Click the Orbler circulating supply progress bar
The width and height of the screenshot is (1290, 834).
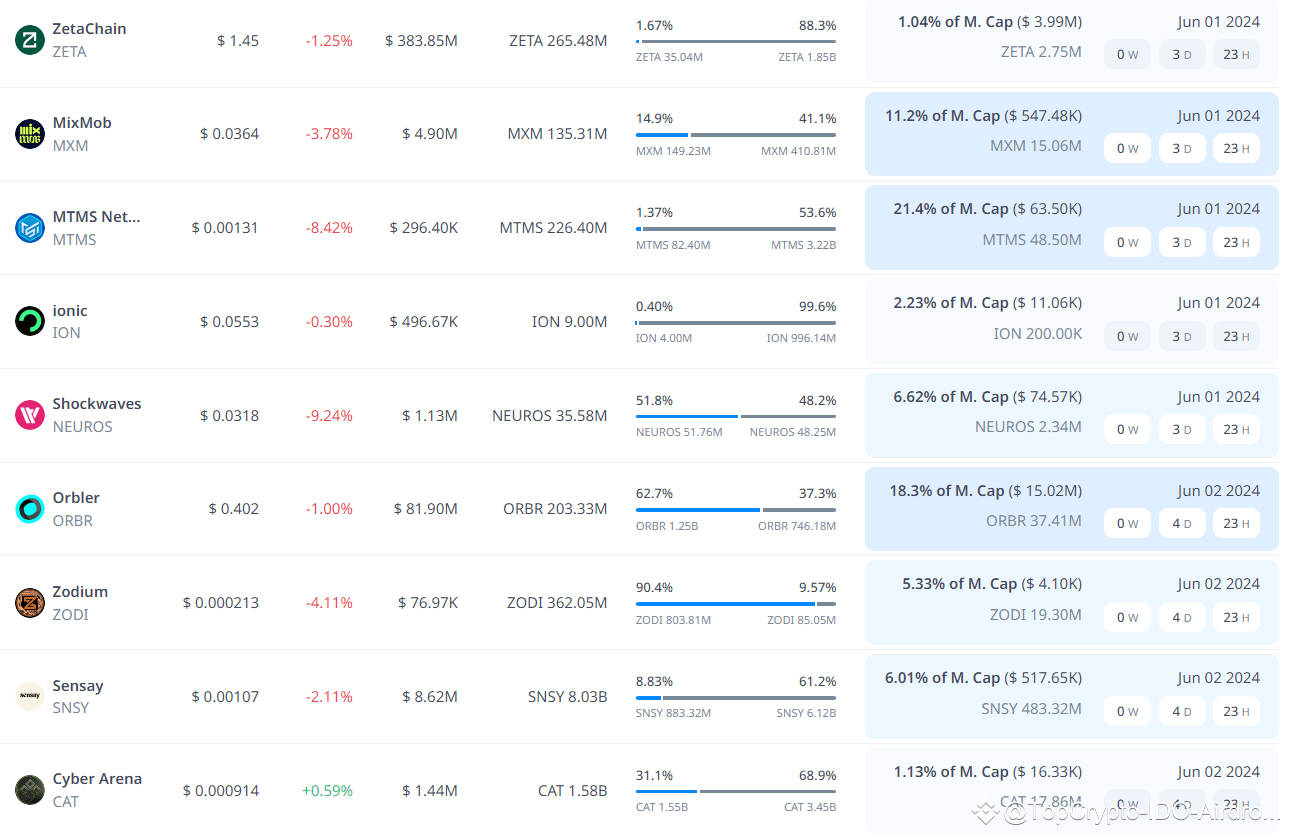pos(735,510)
